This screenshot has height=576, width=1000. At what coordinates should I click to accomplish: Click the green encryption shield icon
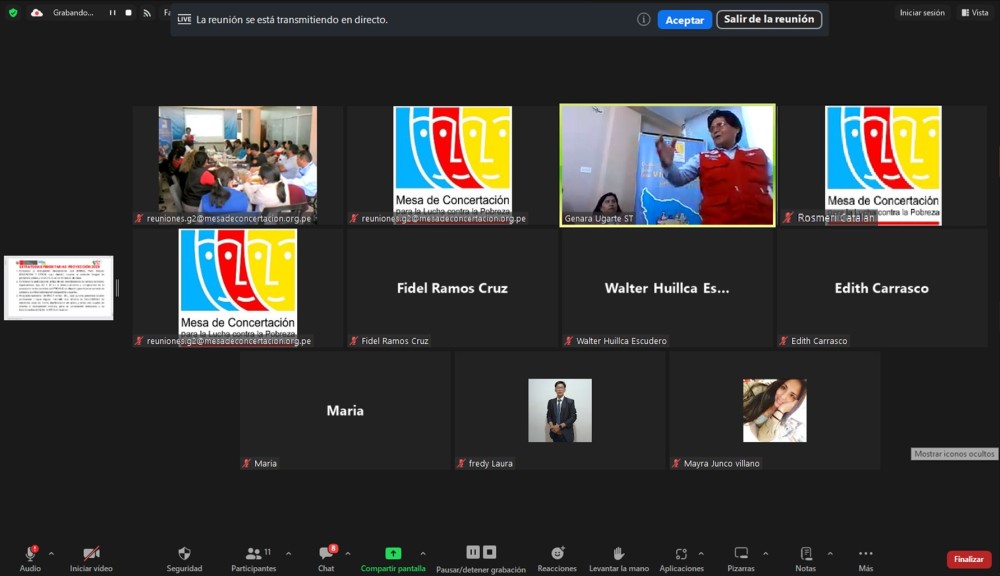pyautogui.click(x=13, y=13)
